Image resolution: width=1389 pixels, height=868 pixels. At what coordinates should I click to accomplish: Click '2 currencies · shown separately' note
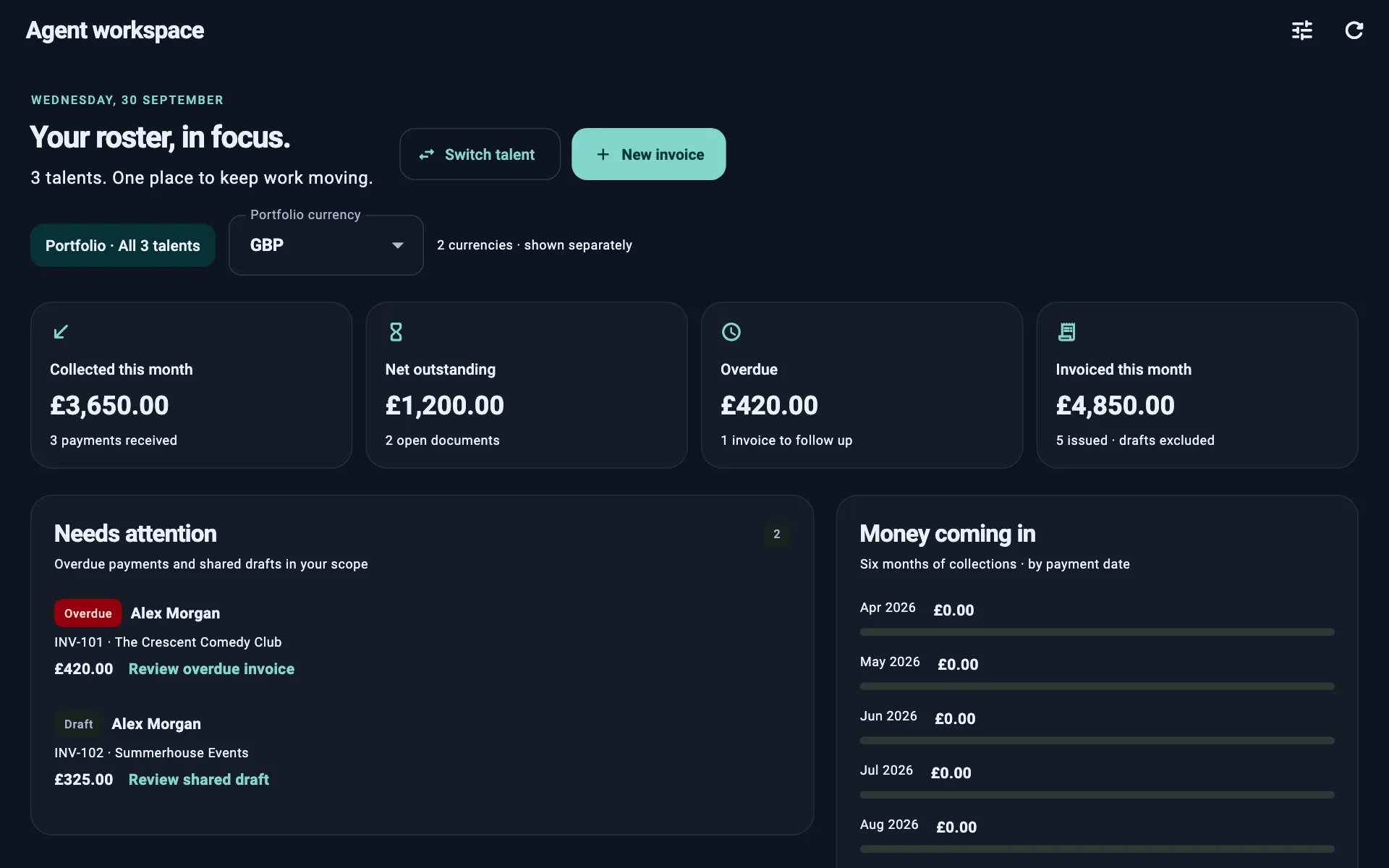[x=535, y=245]
